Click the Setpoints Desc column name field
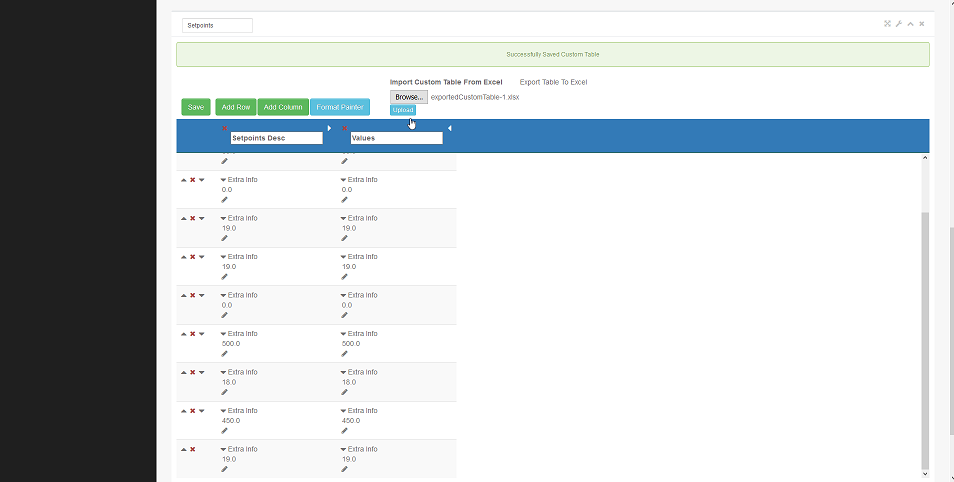Viewport: 954px width, 482px height. (276, 138)
